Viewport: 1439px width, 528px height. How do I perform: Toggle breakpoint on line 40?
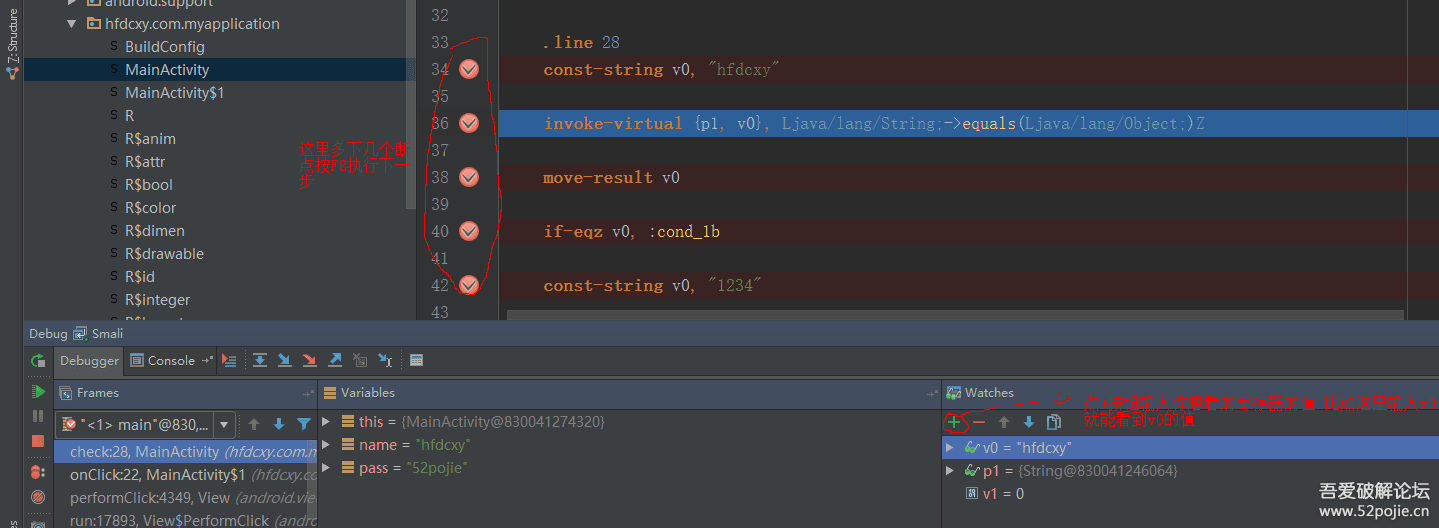(x=469, y=231)
